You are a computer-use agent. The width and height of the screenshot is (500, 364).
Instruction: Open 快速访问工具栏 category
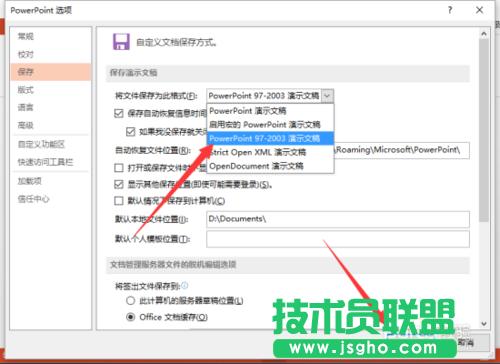click(x=45, y=162)
